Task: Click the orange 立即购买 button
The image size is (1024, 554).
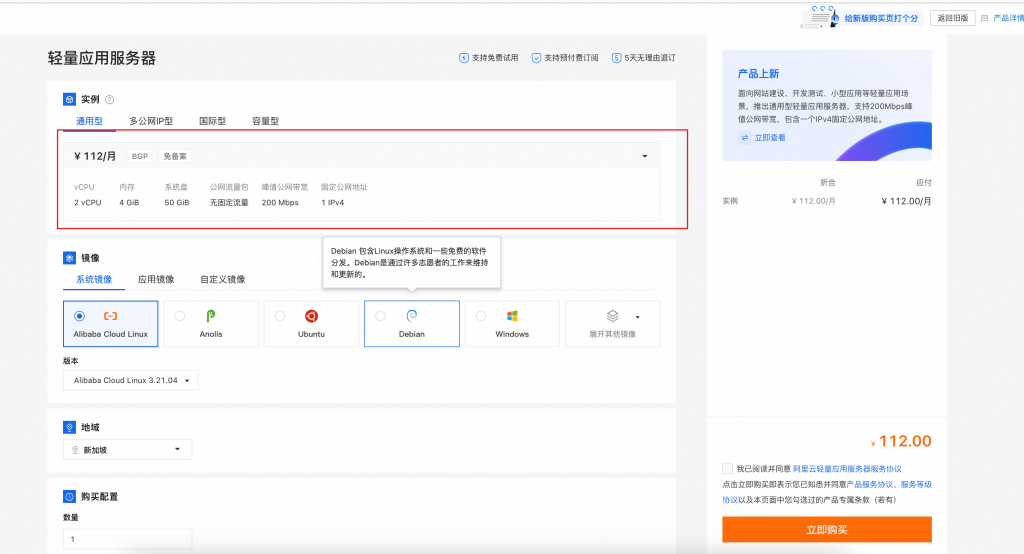Action: [827, 529]
